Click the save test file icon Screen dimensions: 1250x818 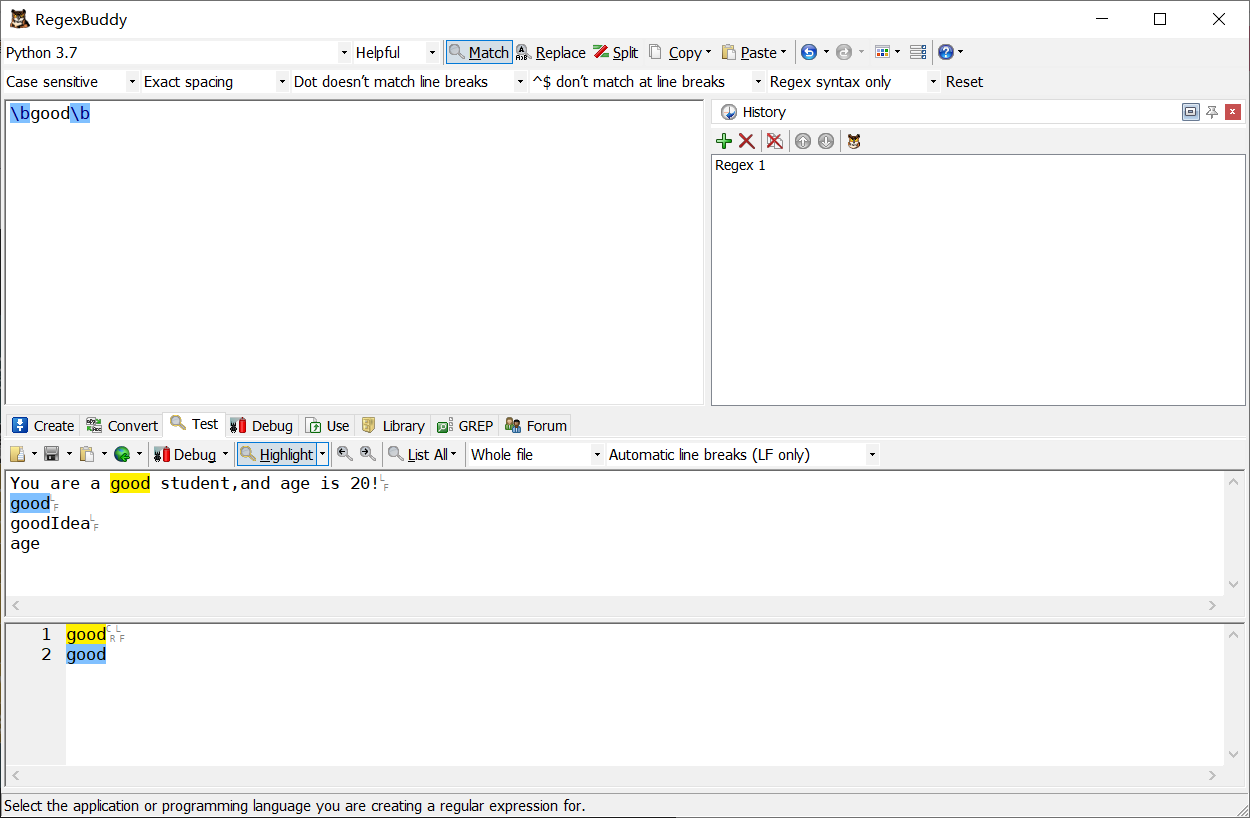[52, 454]
